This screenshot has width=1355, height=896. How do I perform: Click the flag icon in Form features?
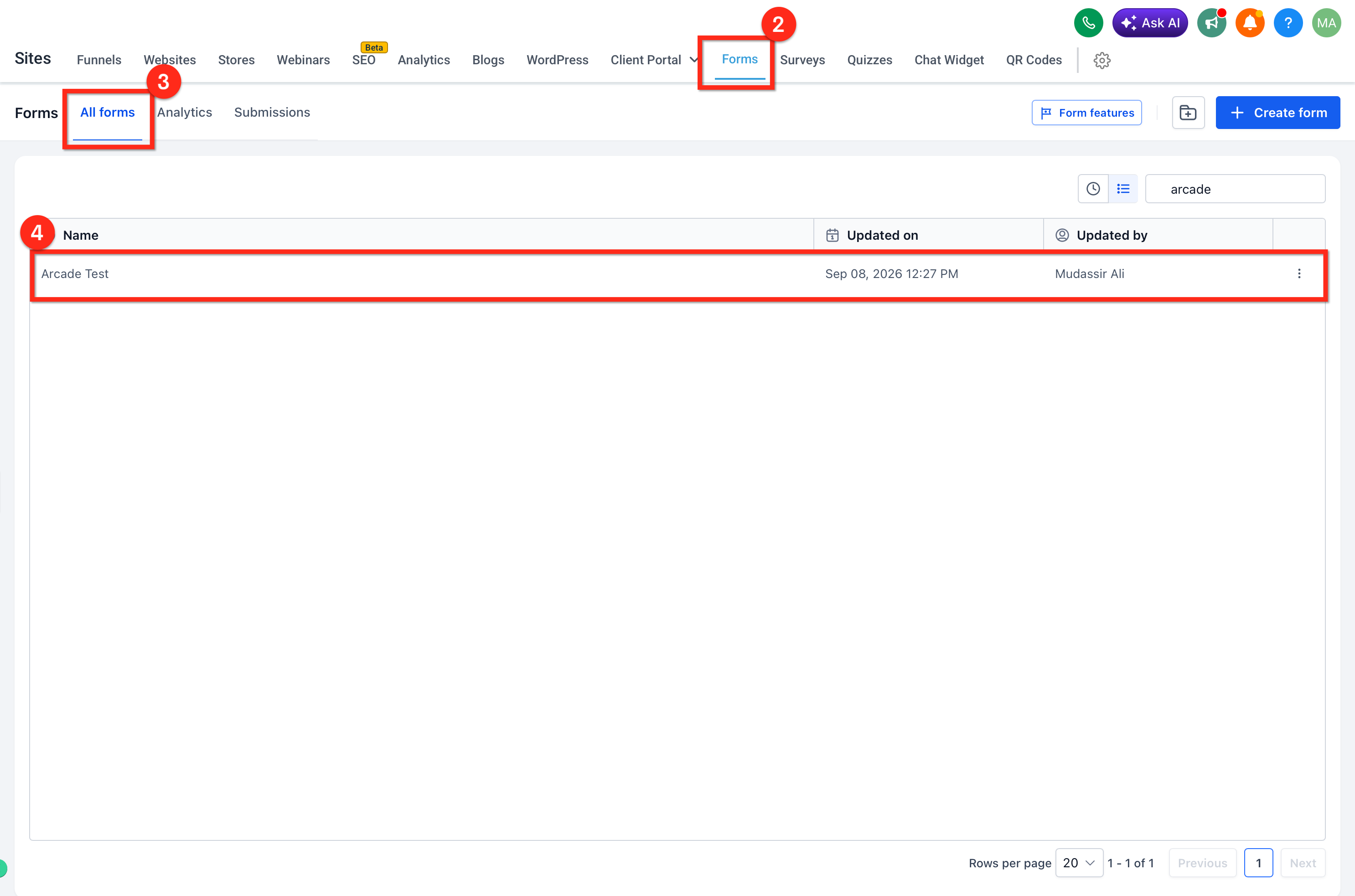[1046, 113]
